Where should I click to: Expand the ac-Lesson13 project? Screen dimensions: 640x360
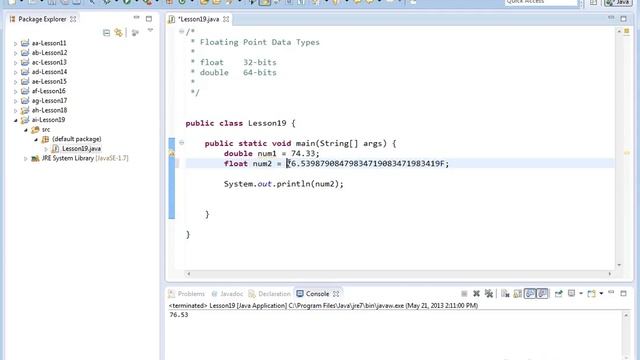[x=16, y=62]
